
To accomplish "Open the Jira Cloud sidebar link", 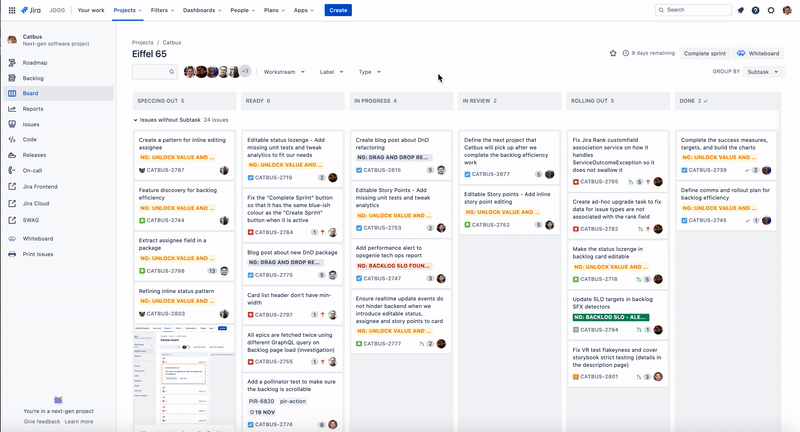I will 36,204.
